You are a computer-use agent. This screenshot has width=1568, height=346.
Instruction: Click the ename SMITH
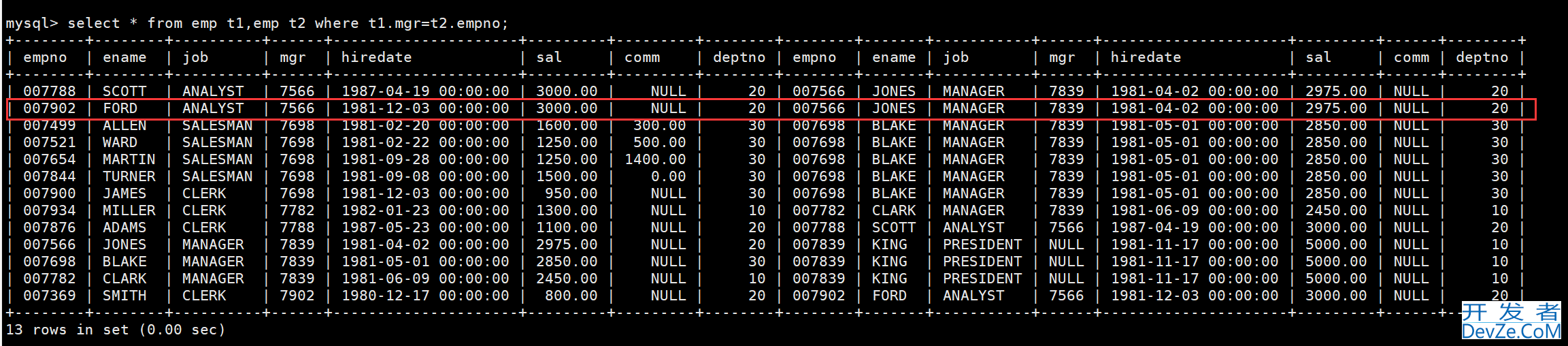pyautogui.click(x=124, y=296)
